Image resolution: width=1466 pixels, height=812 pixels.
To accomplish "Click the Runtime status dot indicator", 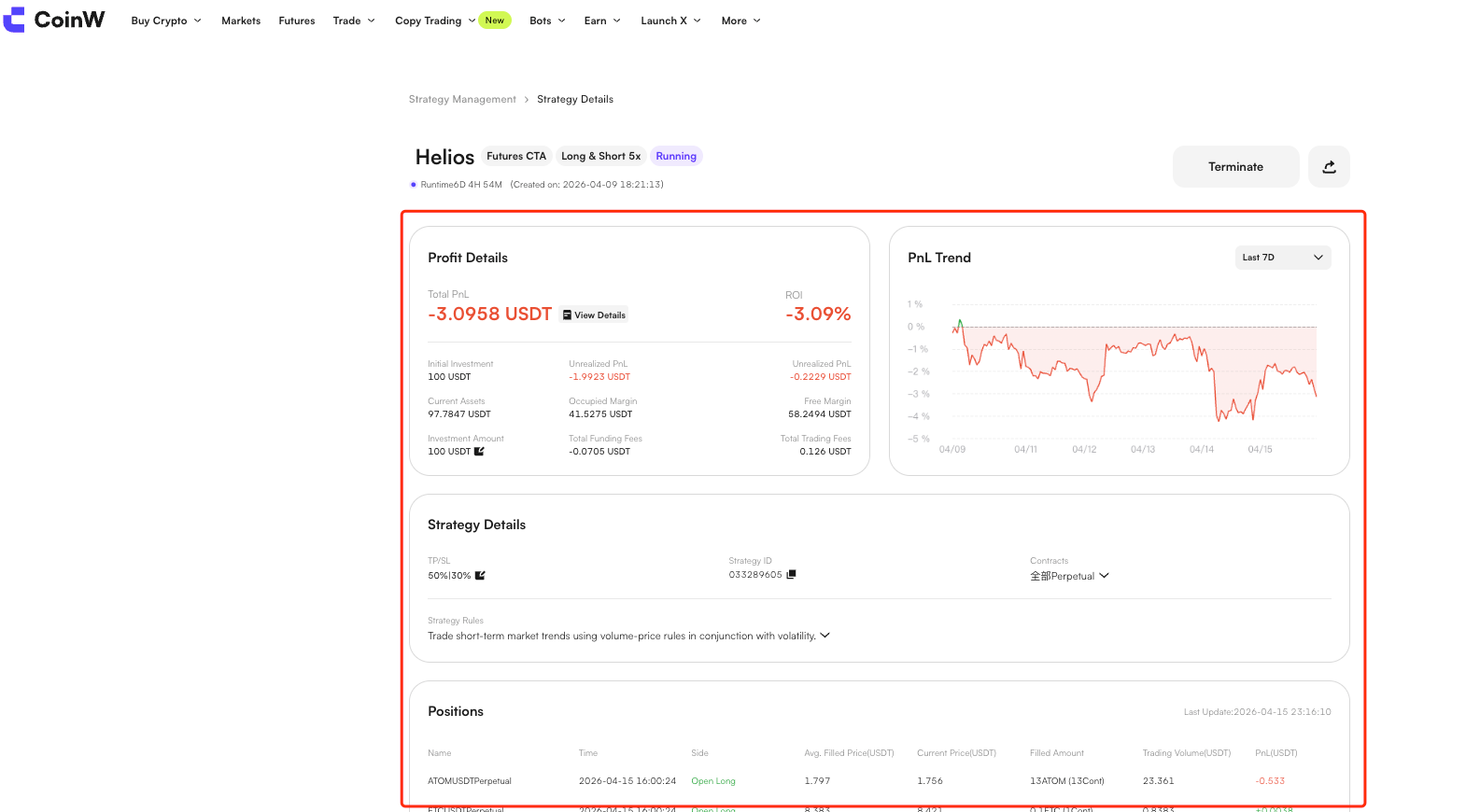I will [x=413, y=185].
